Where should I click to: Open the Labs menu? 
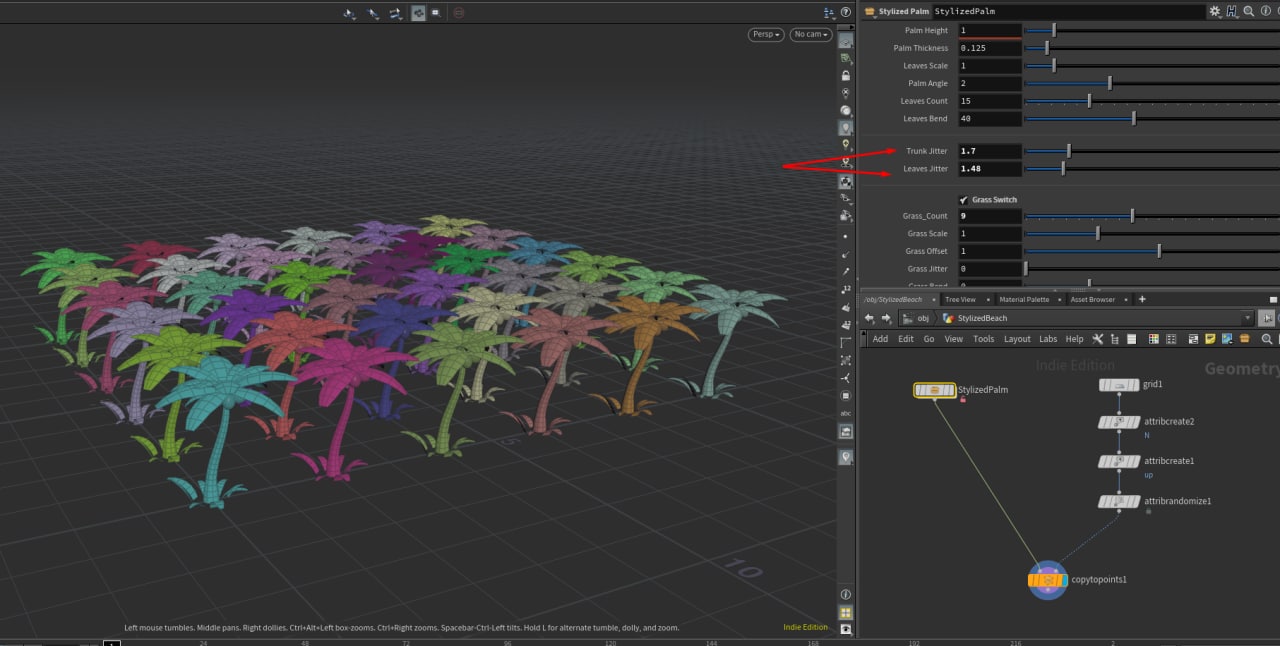pyautogui.click(x=1047, y=339)
